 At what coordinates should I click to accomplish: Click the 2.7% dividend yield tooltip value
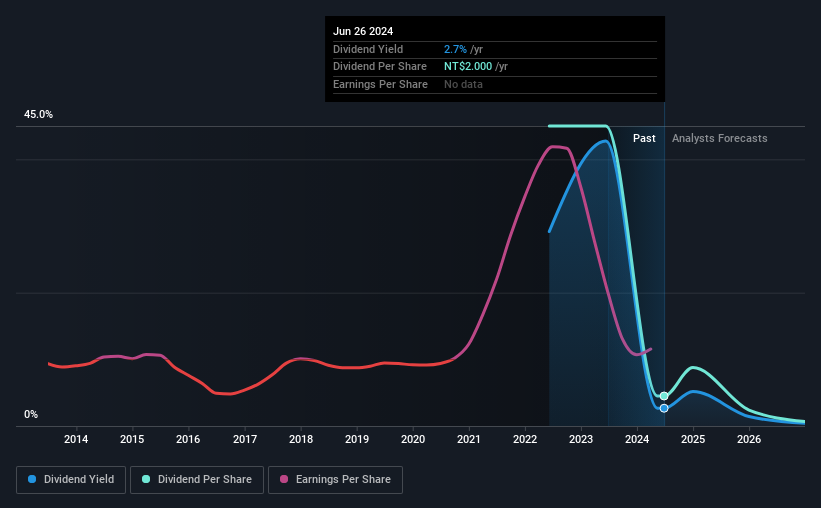(x=455, y=49)
